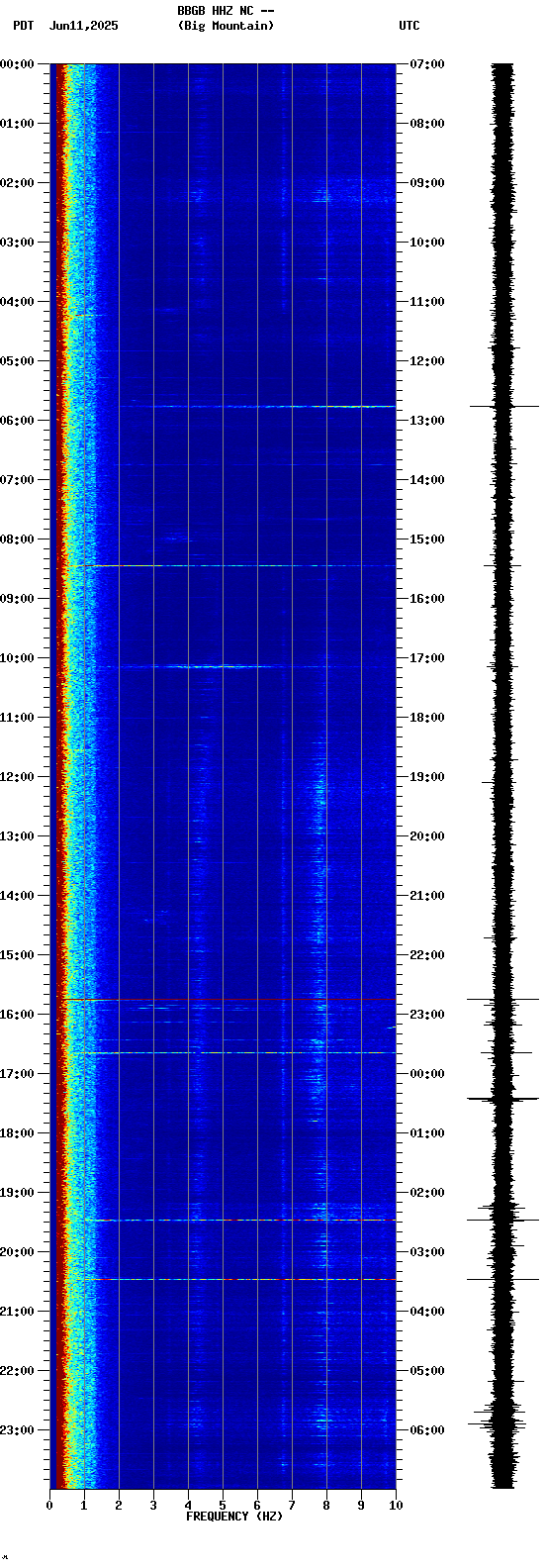Viewport: 546px width, 1568px height.
Task: Click the 20:00 PDT time label on left axis
Action: (x=18, y=1252)
